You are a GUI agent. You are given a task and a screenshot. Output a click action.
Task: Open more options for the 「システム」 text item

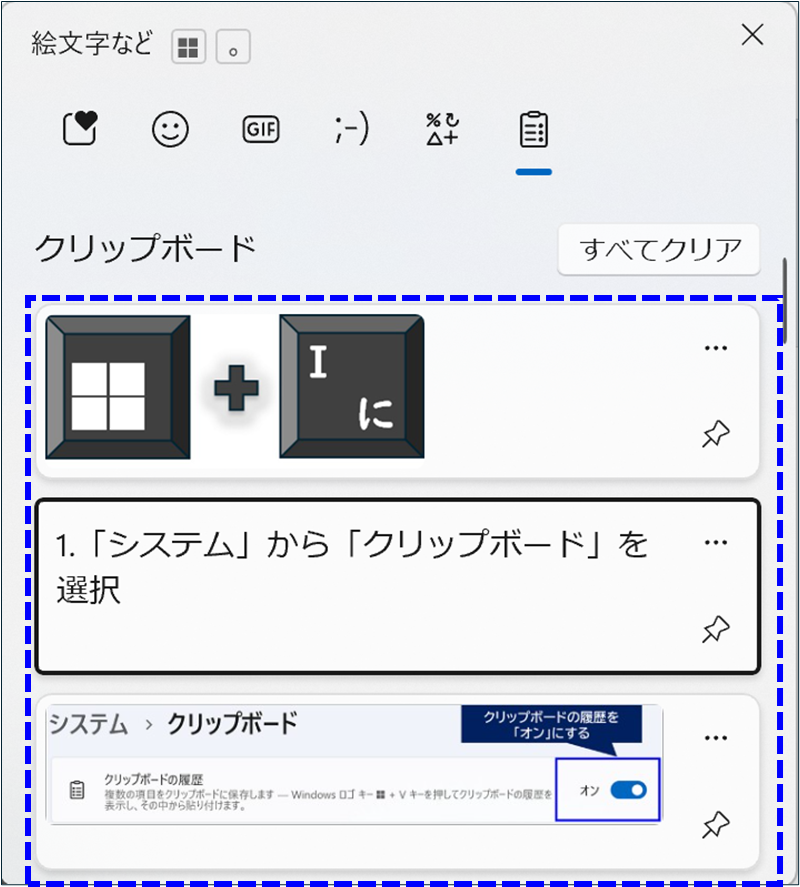pyautogui.click(x=715, y=542)
